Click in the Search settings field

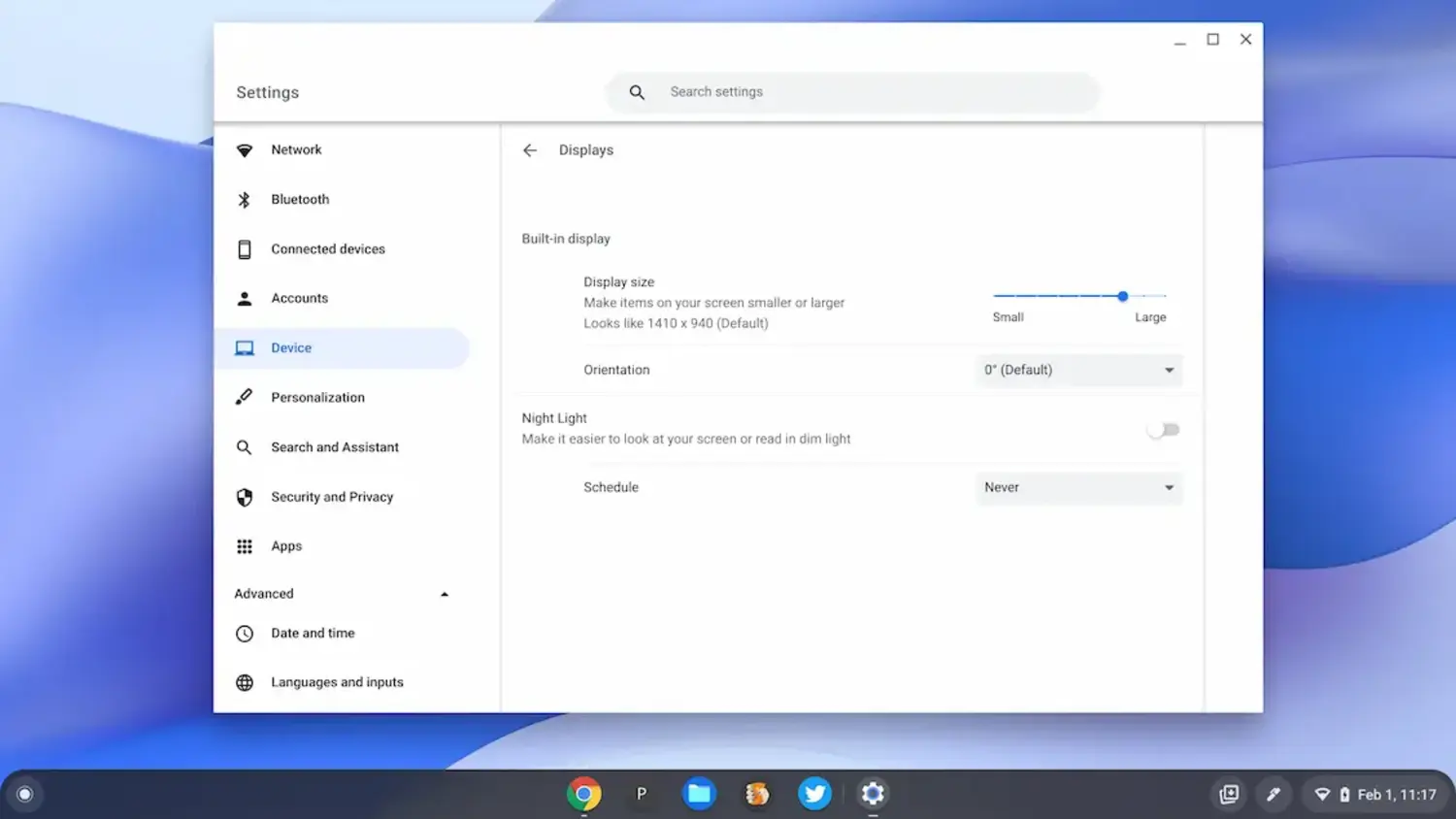click(852, 92)
